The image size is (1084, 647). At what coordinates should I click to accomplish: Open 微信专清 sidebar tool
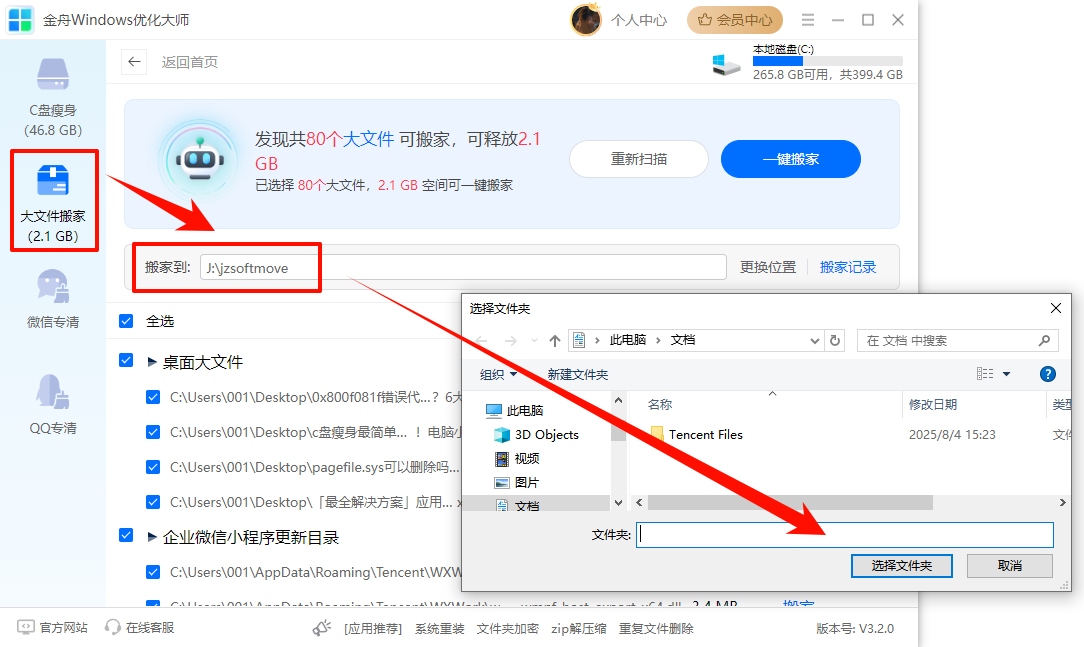pyautogui.click(x=53, y=299)
